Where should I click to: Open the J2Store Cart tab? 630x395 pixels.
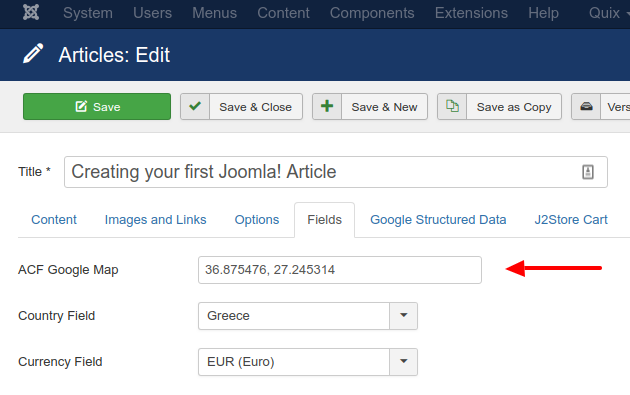point(571,220)
